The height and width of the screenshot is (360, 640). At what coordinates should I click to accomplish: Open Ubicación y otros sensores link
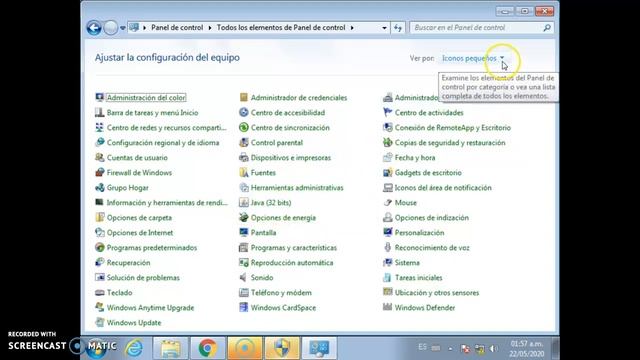coord(437,293)
